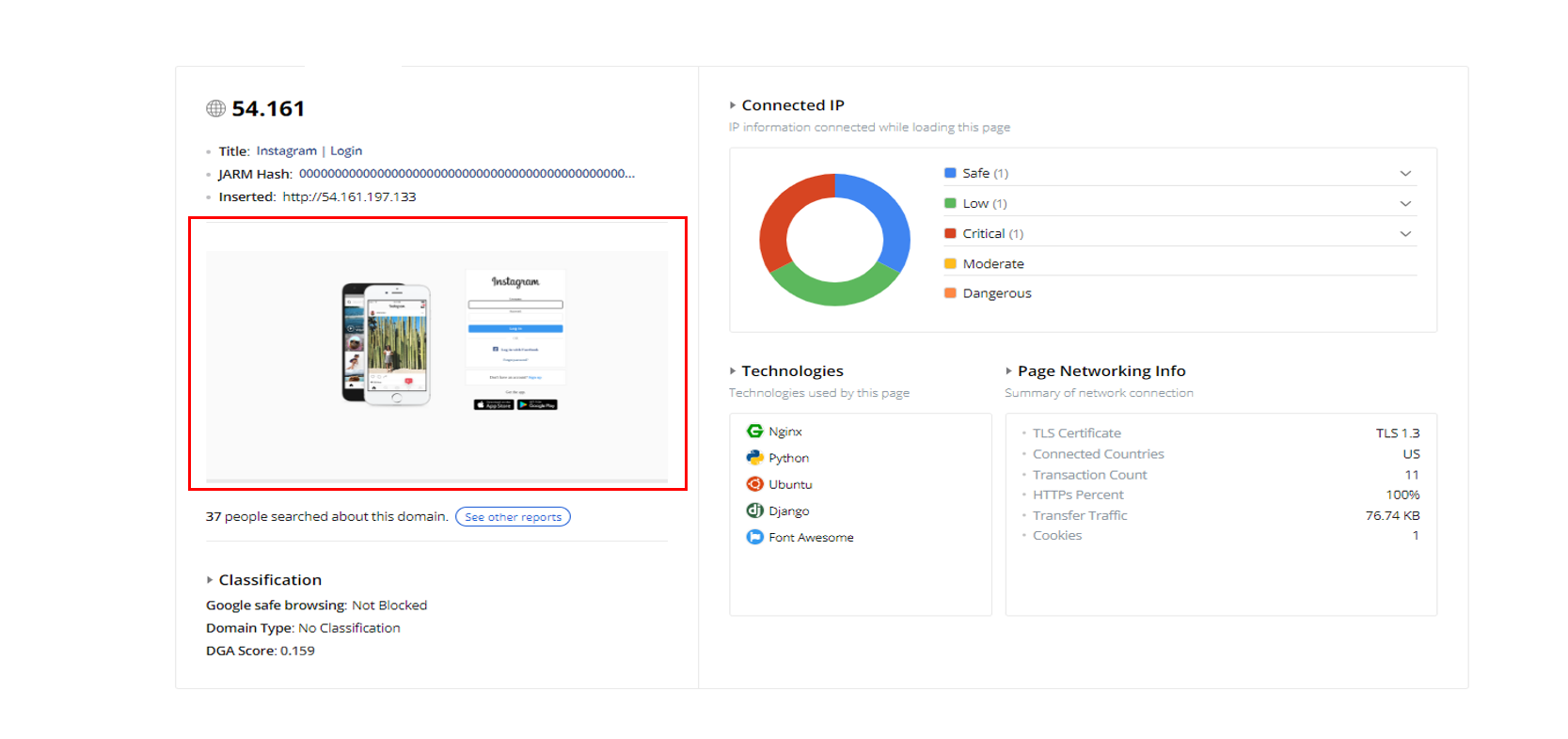This screenshot has height=739, width=1568.
Task: Select the Font Awesome technology label
Action: pyautogui.click(x=811, y=538)
